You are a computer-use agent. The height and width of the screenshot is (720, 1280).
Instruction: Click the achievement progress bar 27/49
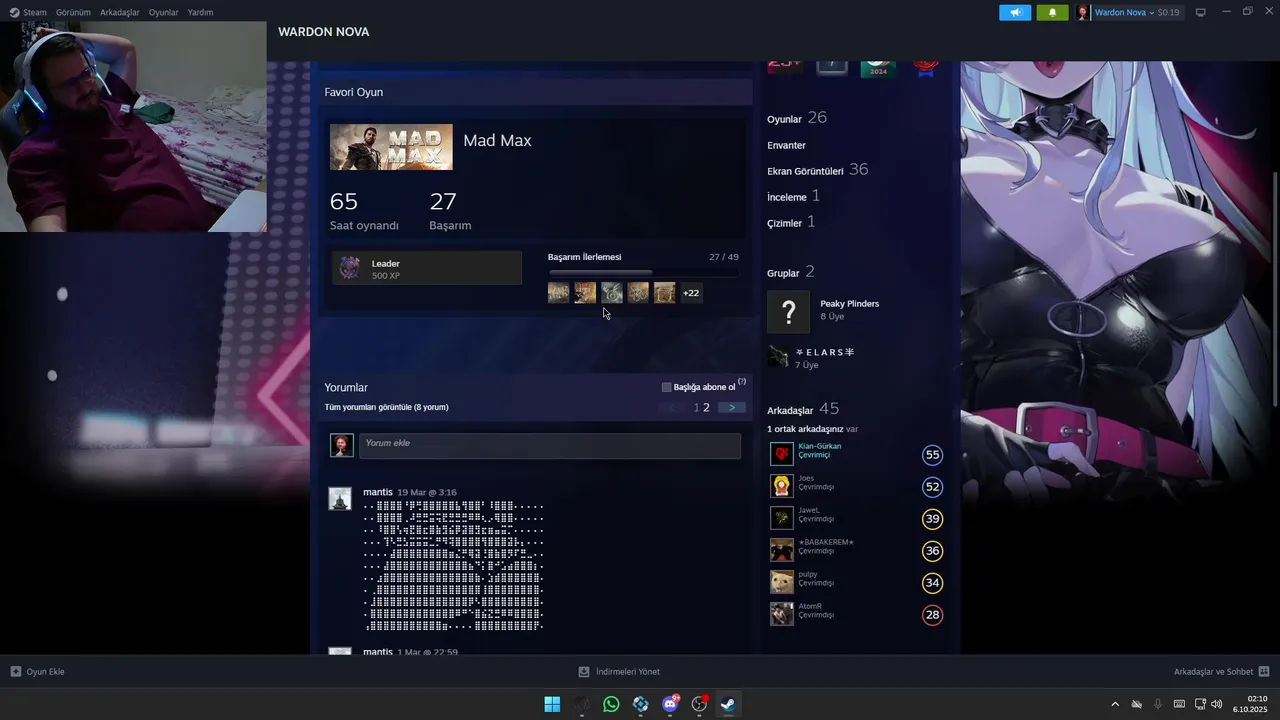pyautogui.click(x=643, y=272)
